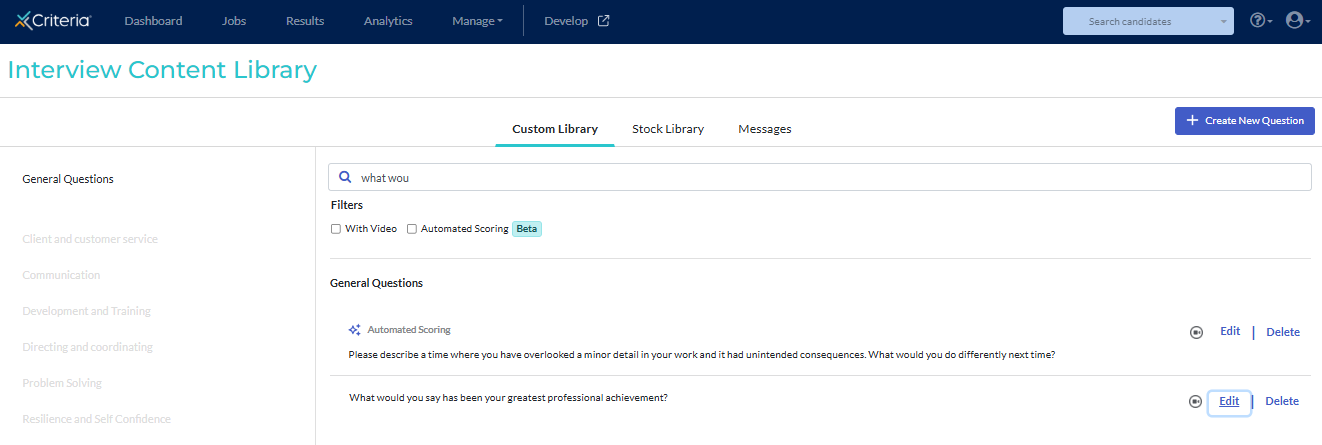Open the user account icon menu
1322x445 pixels.
click(x=1297, y=21)
